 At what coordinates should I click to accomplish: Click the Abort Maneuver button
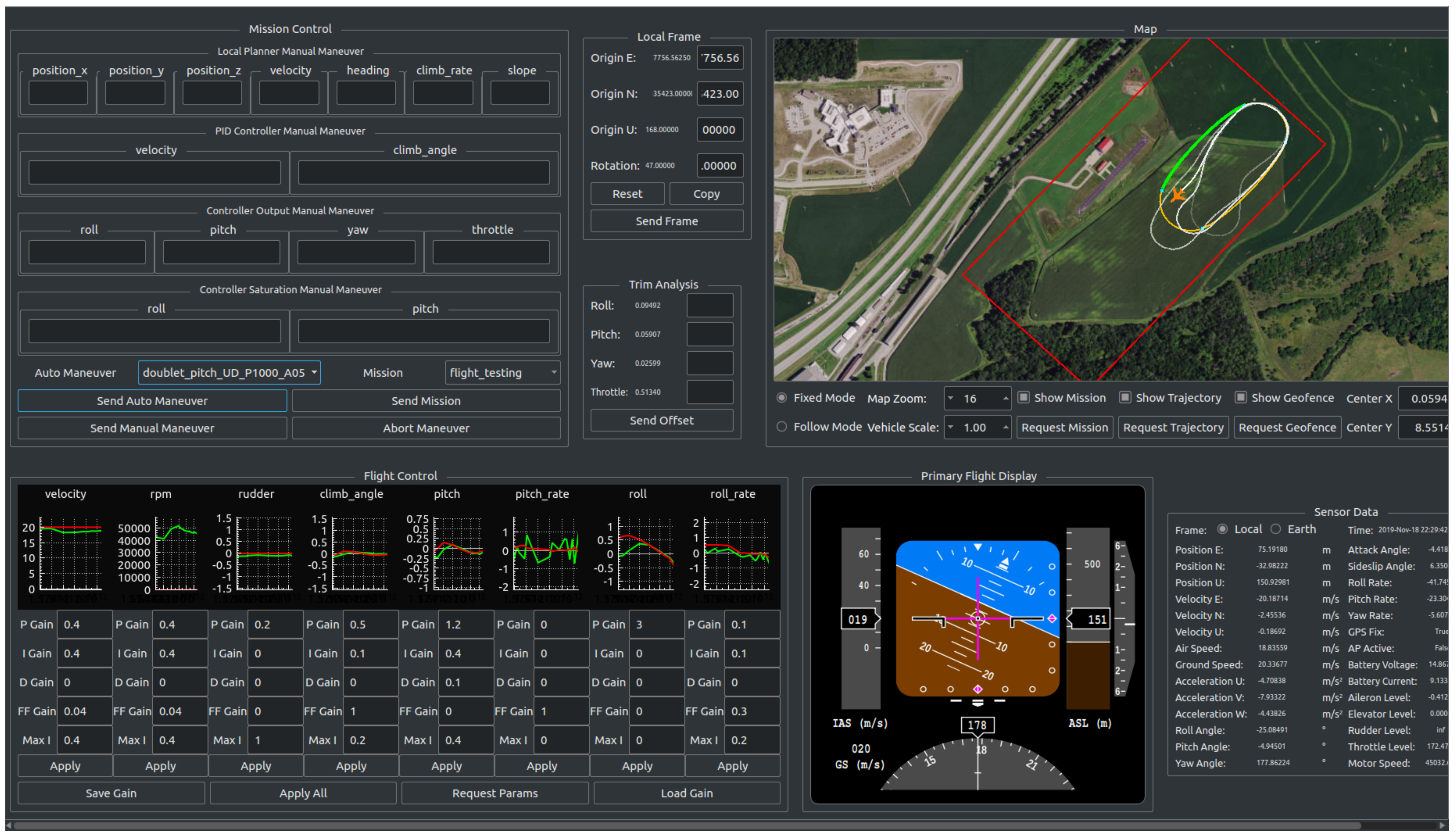tap(426, 428)
